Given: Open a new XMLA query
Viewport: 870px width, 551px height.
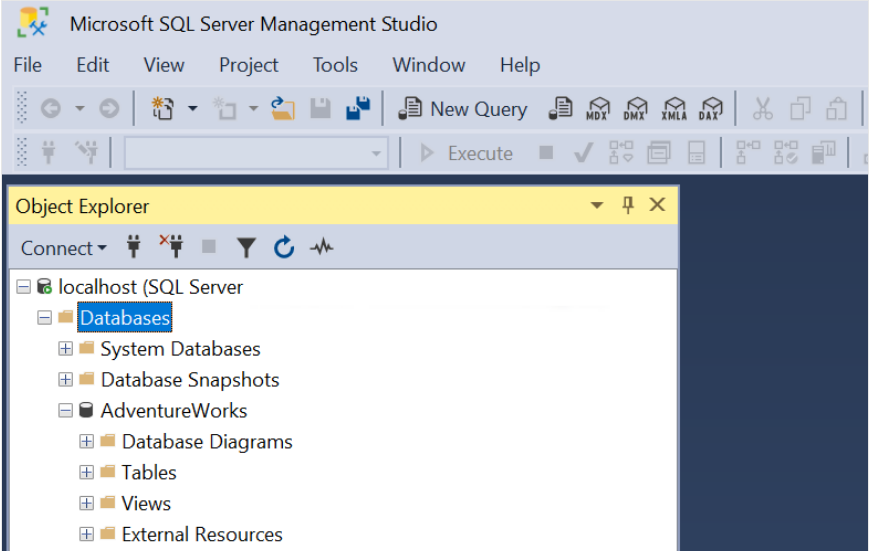Looking at the screenshot, I should click(x=674, y=108).
